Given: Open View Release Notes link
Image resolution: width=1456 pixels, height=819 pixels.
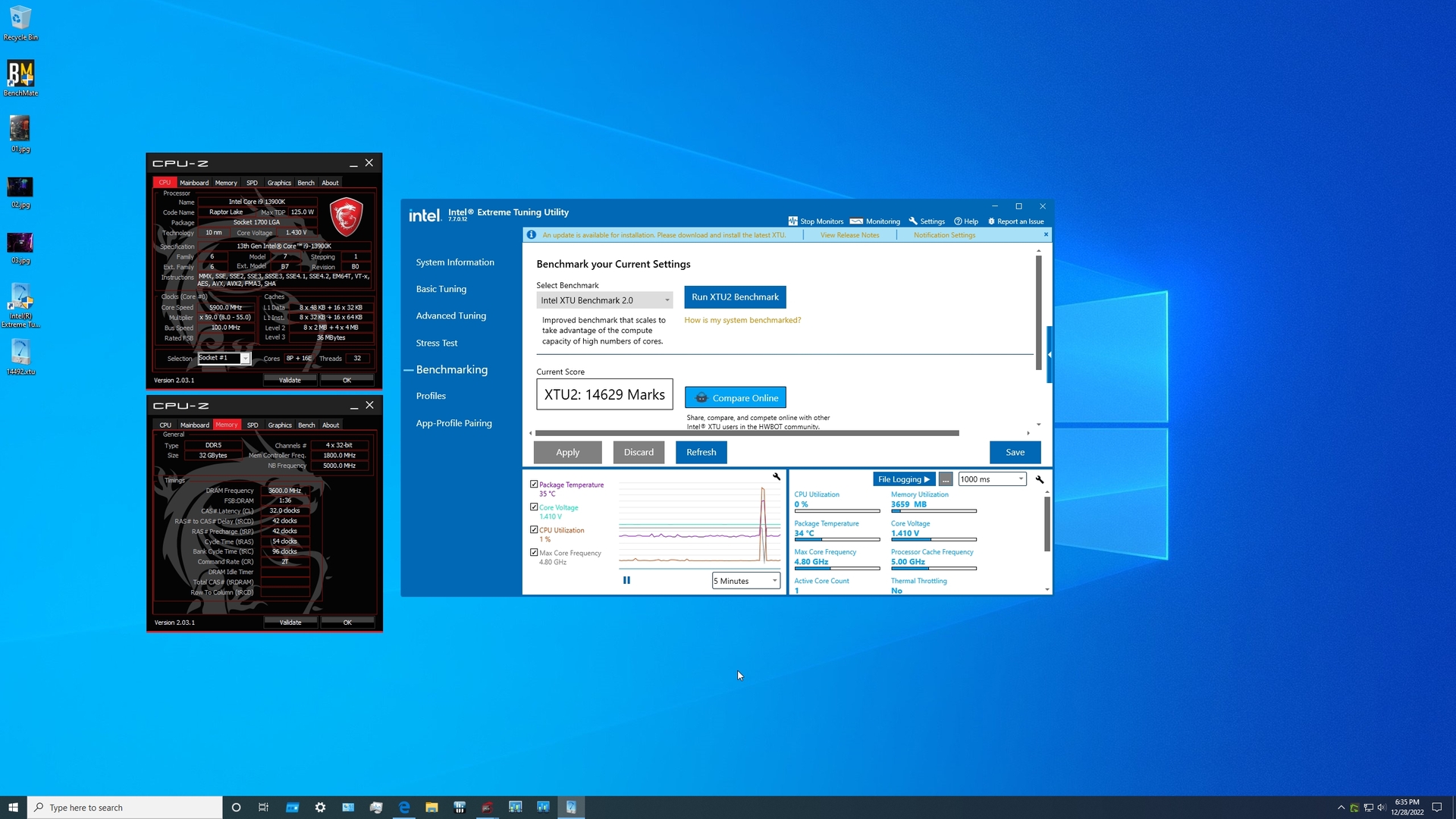Looking at the screenshot, I should [x=849, y=235].
